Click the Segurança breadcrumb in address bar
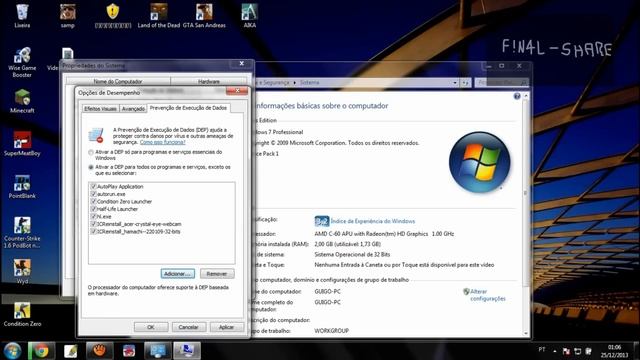Image resolution: width=640 pixels, height=360 pixels. click(x=276, y=82)
